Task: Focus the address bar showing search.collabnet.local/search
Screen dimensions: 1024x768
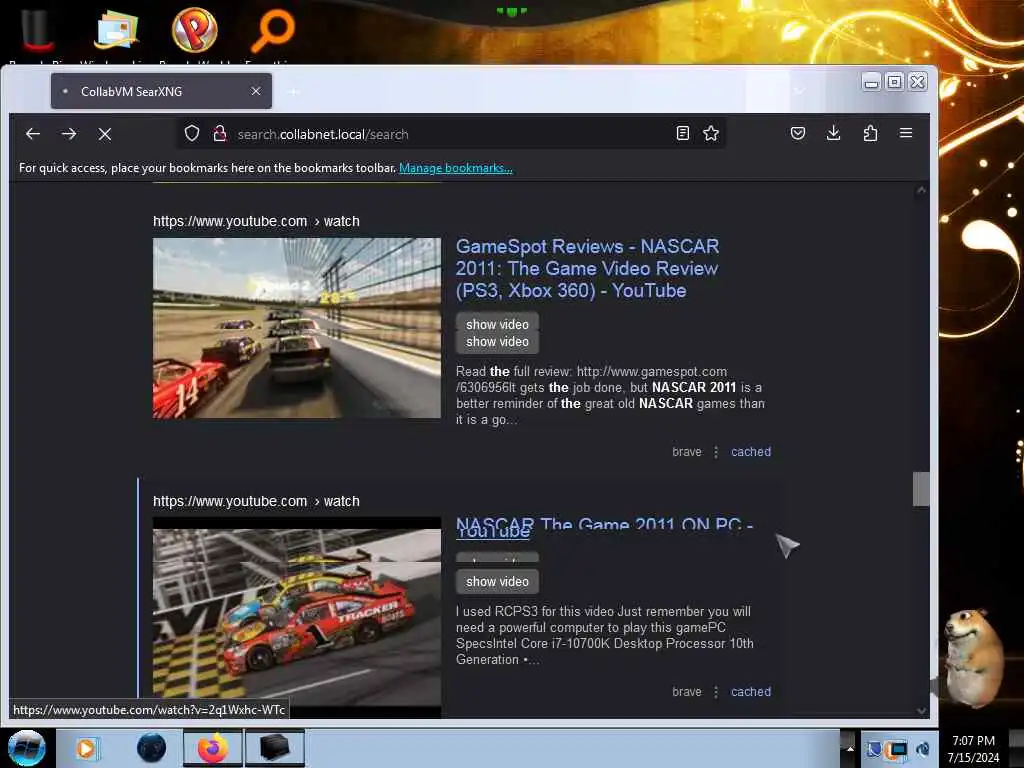Action: (x=451, y=134)
